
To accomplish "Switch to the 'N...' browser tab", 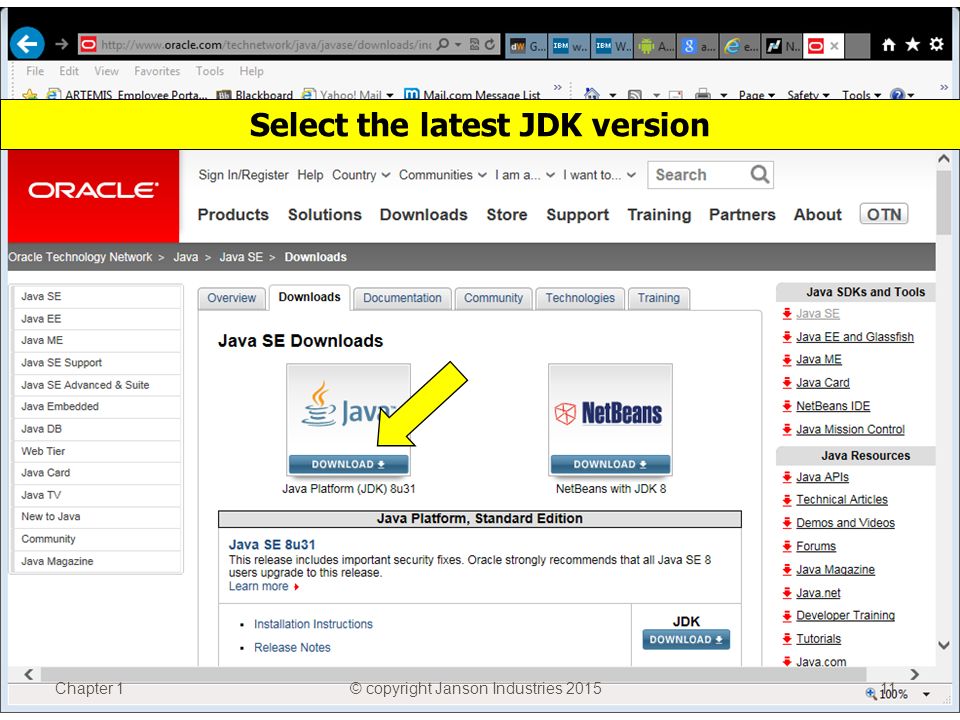I will tap(782, 46).
